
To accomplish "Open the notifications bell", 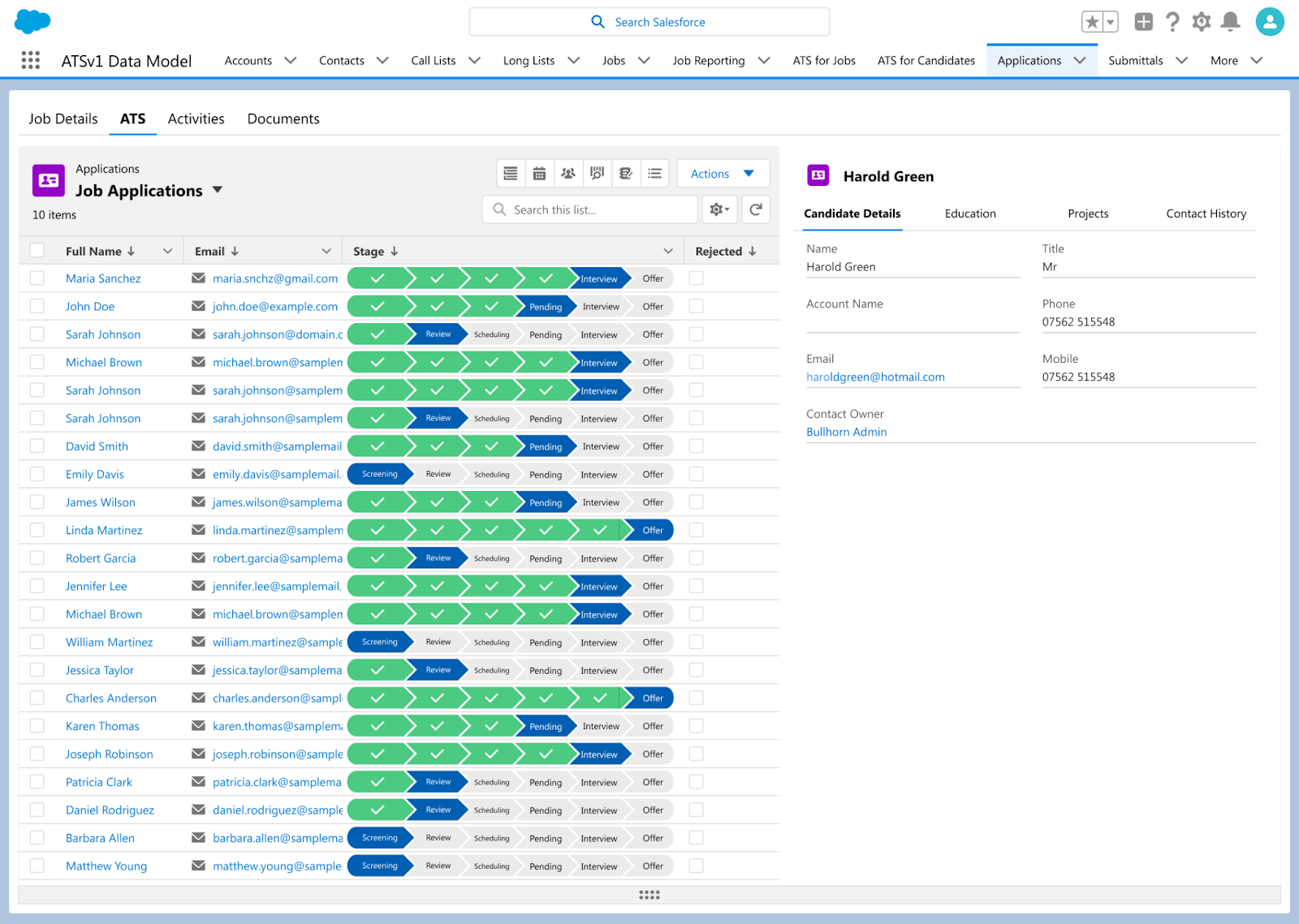I will click(x=1231, y=22).
